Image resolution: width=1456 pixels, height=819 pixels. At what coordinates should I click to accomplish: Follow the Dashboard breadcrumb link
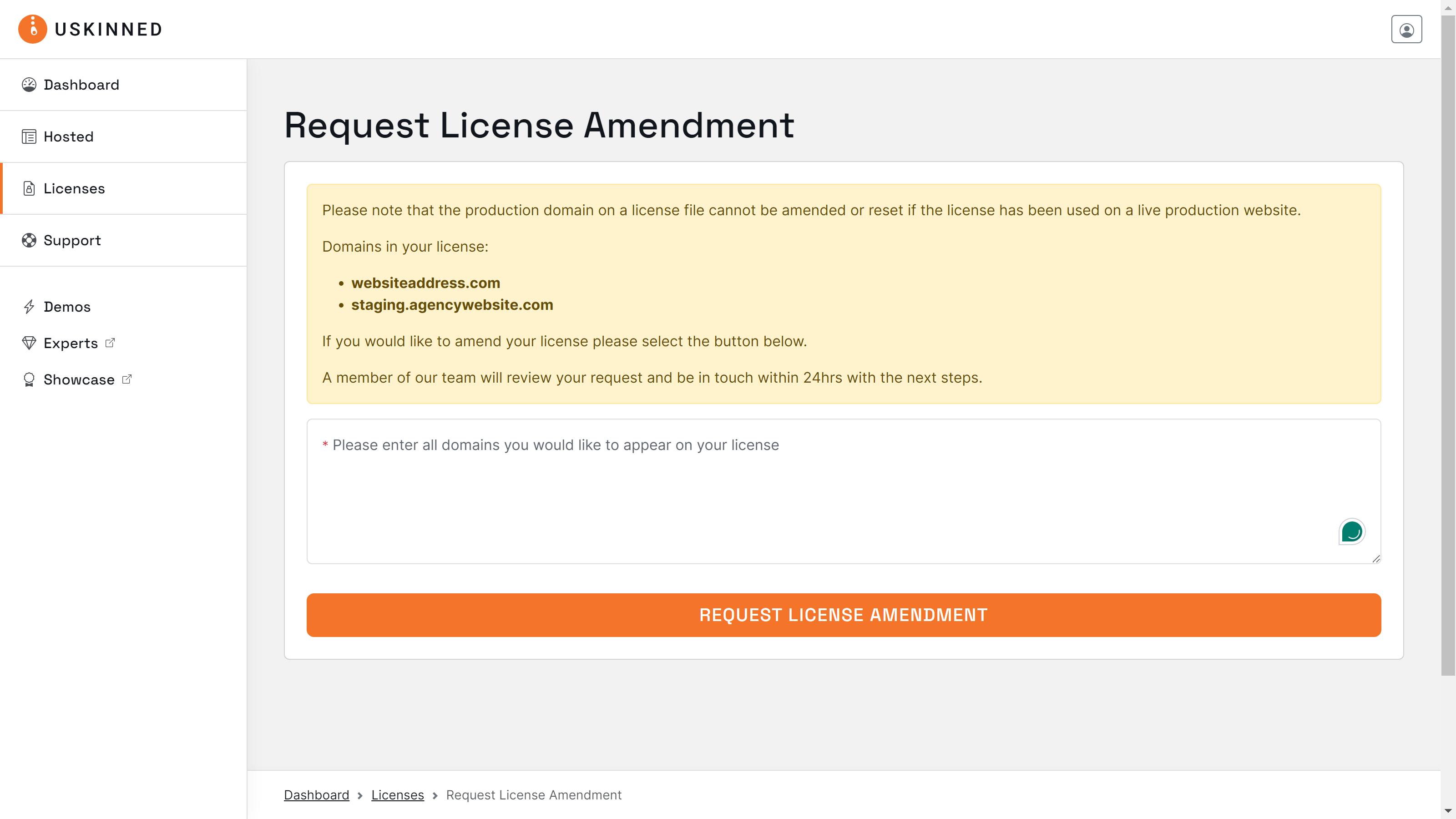point(317,795)
